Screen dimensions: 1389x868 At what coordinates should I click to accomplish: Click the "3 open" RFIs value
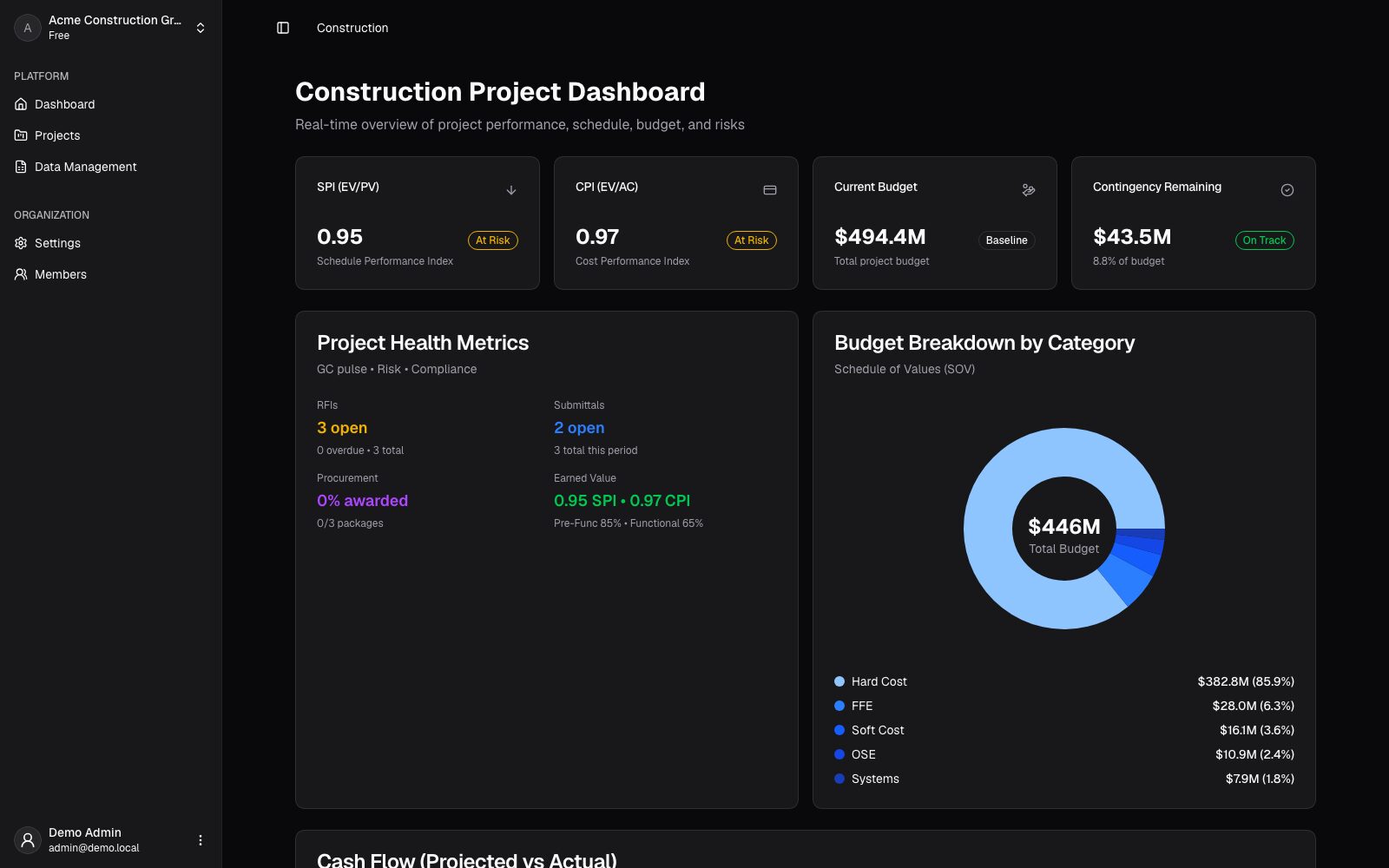[342, 428]
